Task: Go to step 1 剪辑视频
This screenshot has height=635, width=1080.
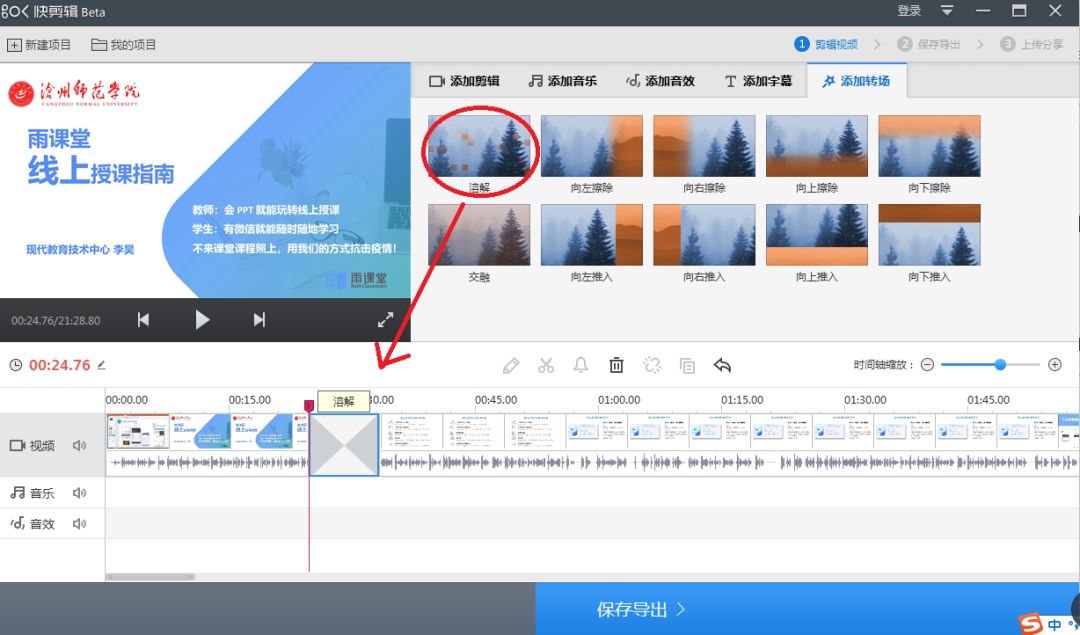Action: click(x=826, y=44)
